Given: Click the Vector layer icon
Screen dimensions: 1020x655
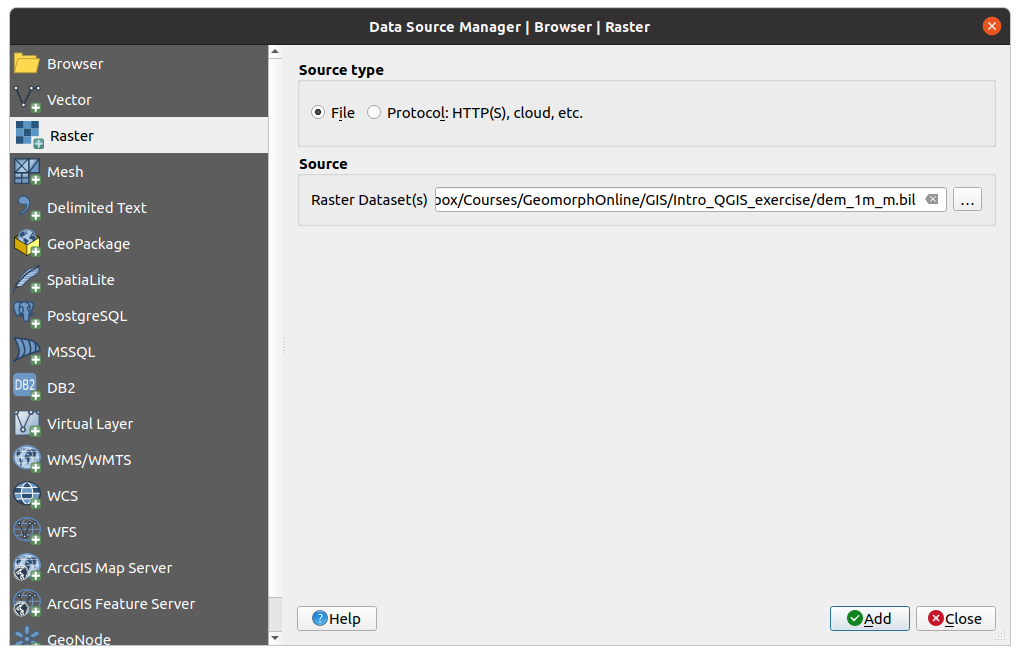Looking at the screenshot, I should pos(27,100).
